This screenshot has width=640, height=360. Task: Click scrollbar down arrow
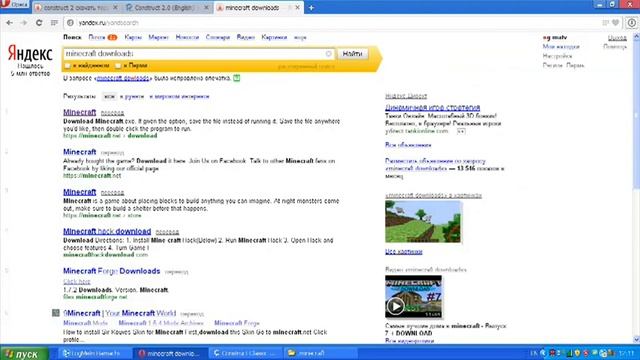[636, 339]
